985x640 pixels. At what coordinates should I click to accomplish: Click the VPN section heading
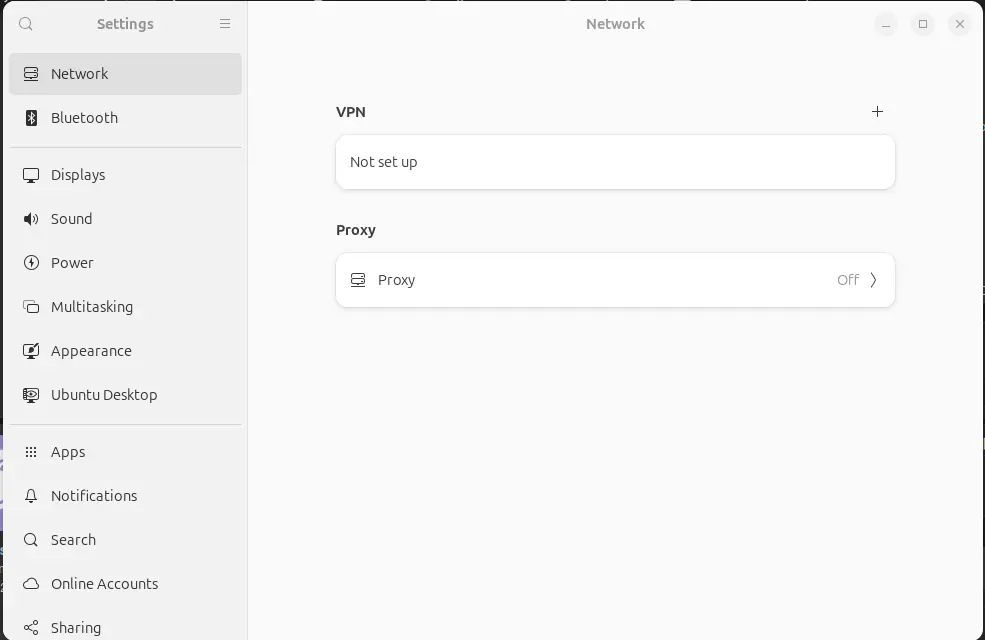pyautogui.click(x=351, y=112)
